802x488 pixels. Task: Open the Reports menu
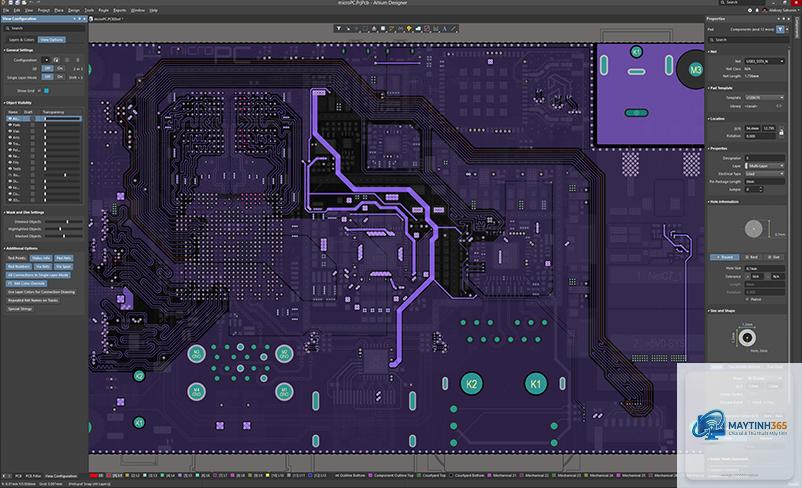click(x=119, y=10)
